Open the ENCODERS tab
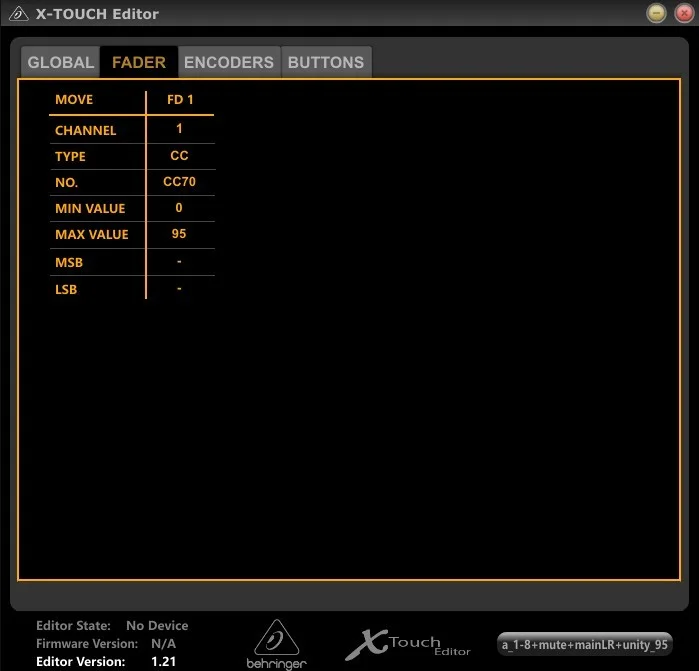The width and height of the screenshot is (699, 671). [229, 62]
